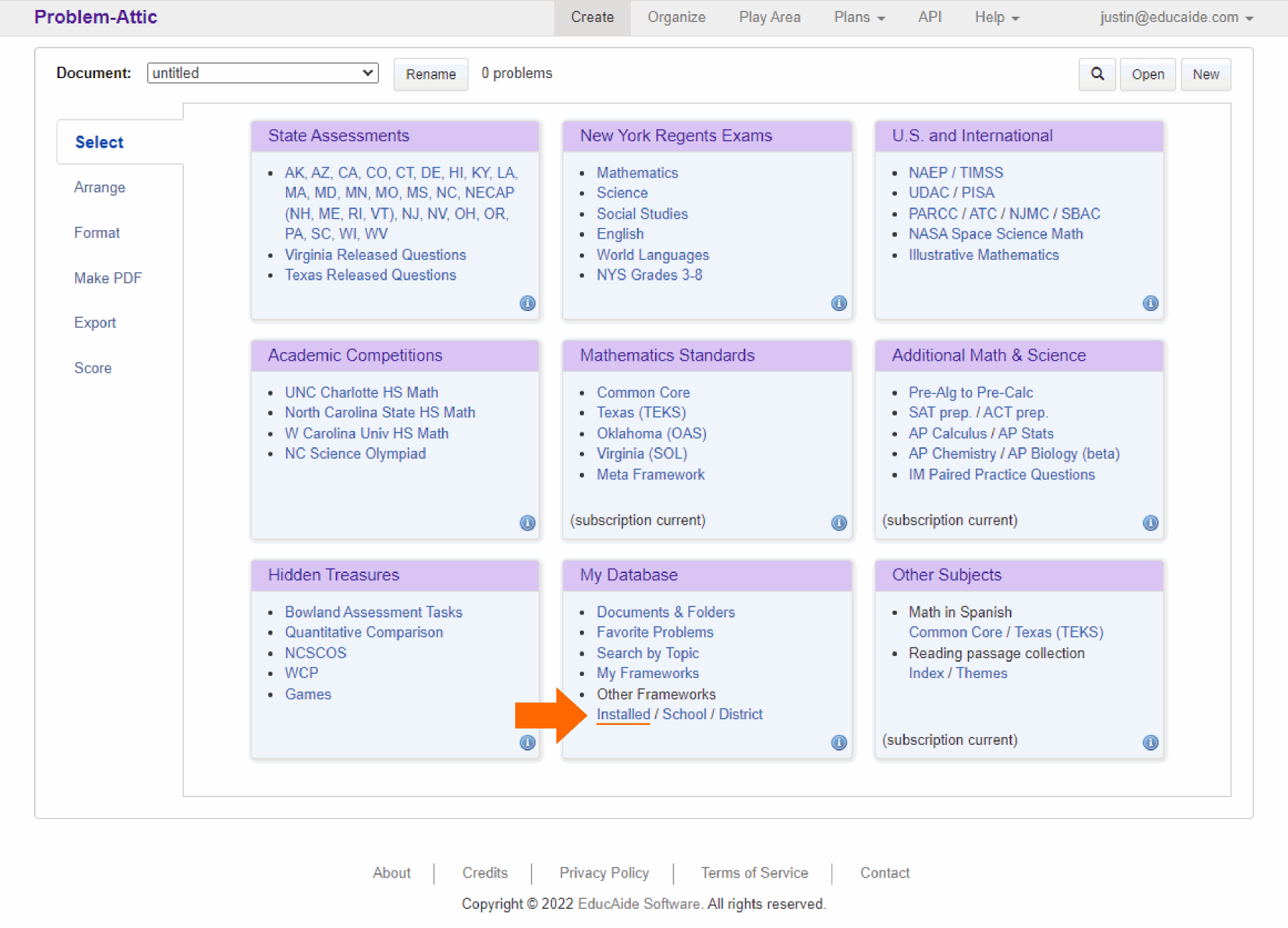Open Documents & Folders link
This screenshot has height=928, width=1288.
tap(666, 612)
